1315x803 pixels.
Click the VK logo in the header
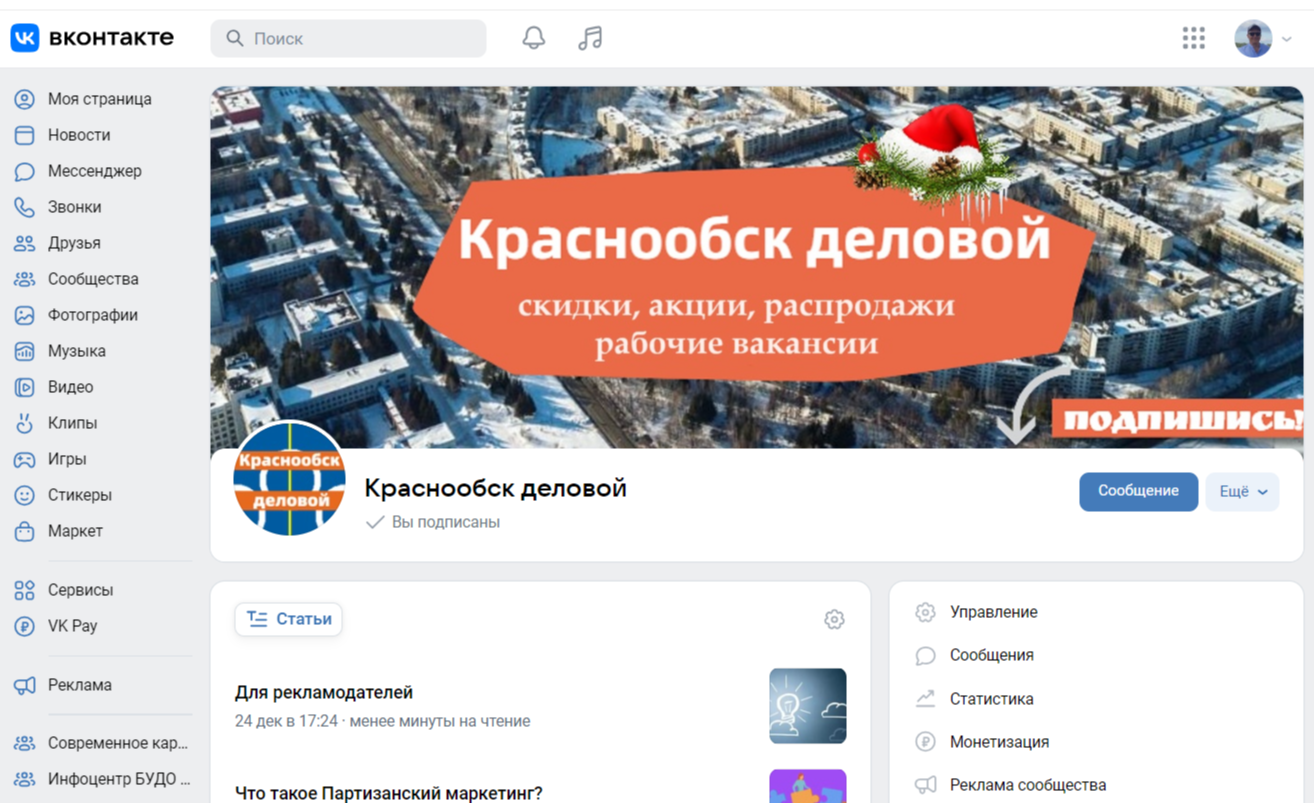pyautogui.click(x=92, y=38)
